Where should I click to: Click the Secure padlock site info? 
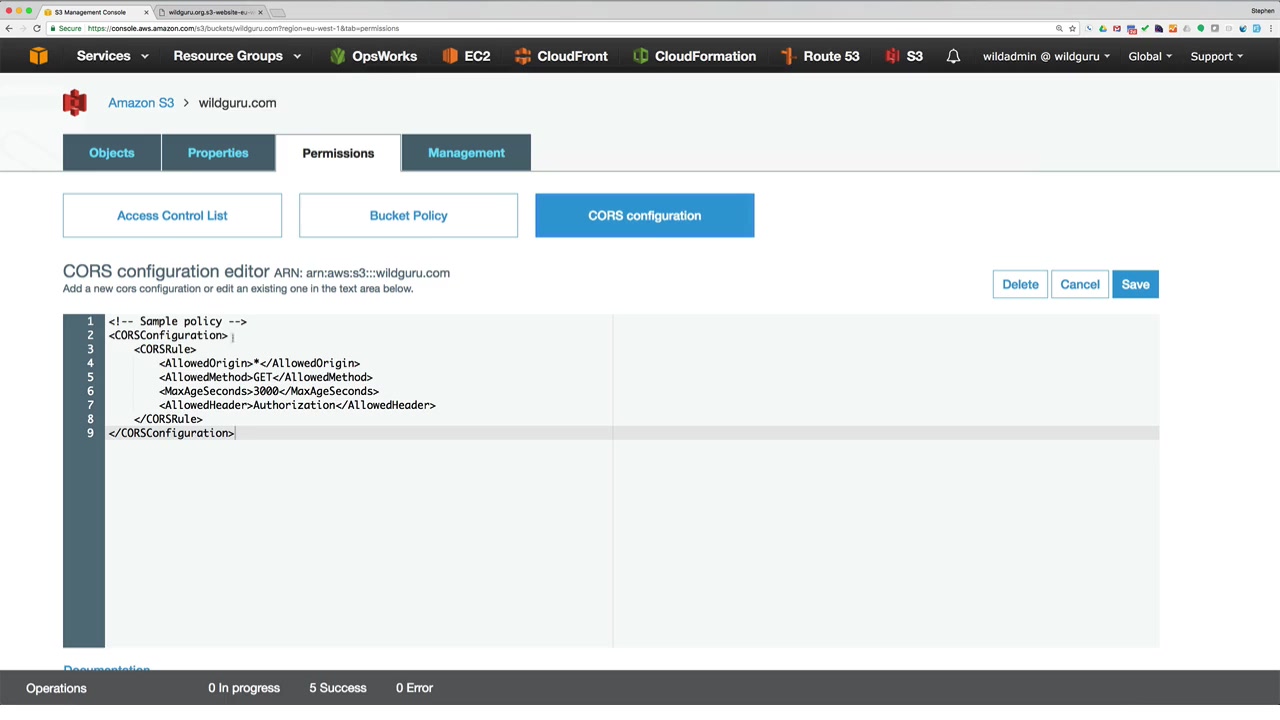(66, 28)
